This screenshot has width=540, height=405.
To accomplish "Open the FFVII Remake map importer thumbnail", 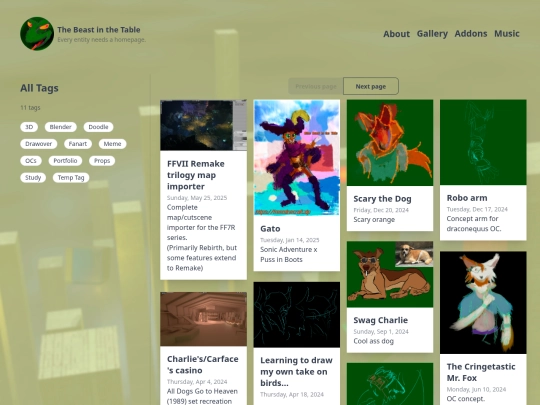I will [203, 125].
